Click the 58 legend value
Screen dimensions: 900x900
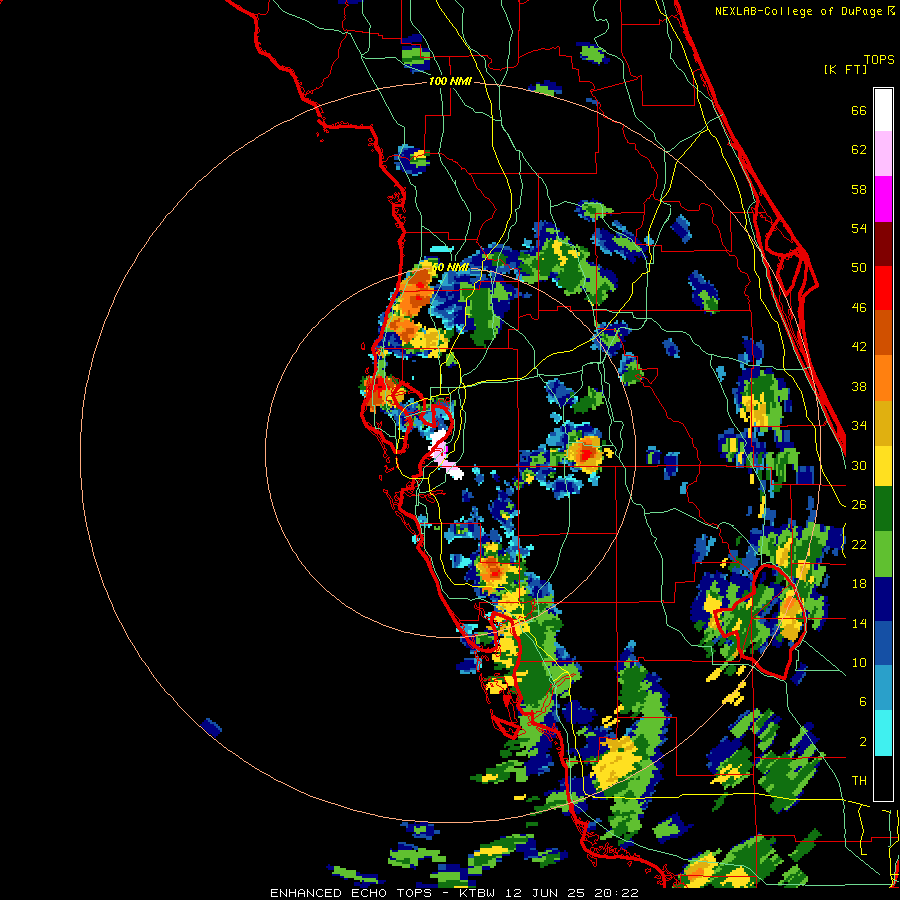pyautogui.click(x=859, y=189)
